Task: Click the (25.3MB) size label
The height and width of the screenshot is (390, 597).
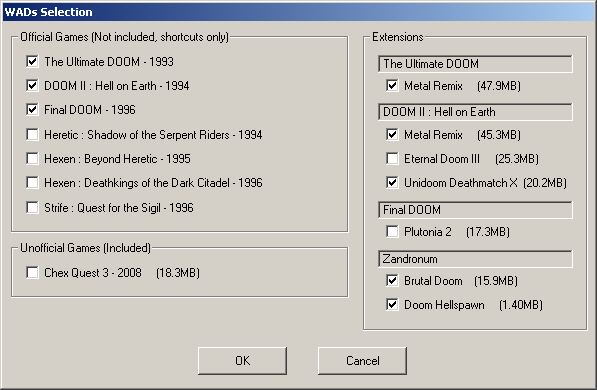Action: (517, 158)
